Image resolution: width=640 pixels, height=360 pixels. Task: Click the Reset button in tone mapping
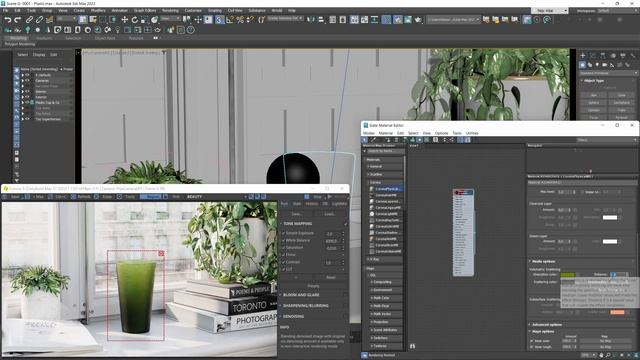(331, 277)
